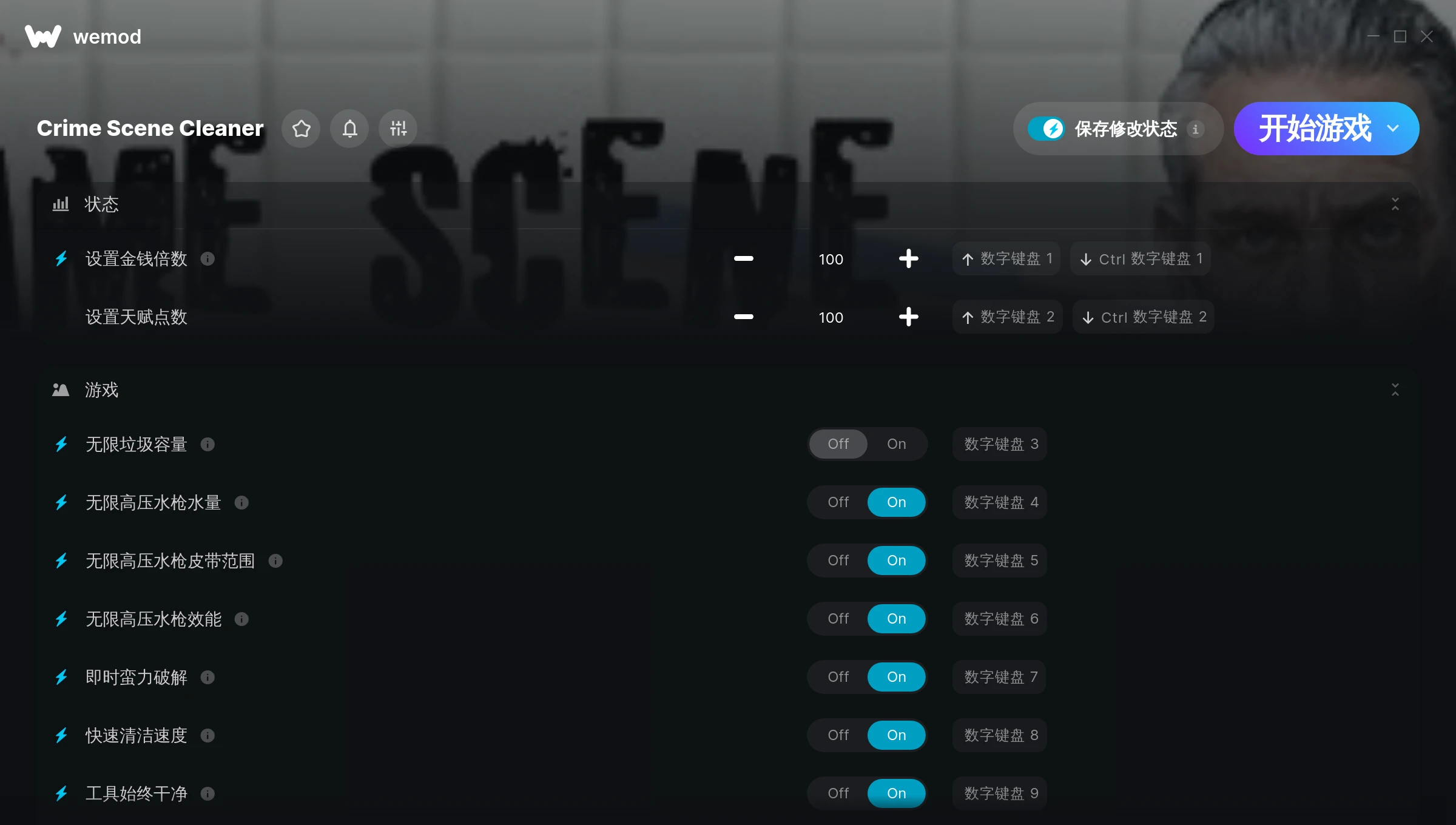Click the 数字键盘 3 hotkey button
This screenshot has height=825, width=1456.
pos(1000,444)
